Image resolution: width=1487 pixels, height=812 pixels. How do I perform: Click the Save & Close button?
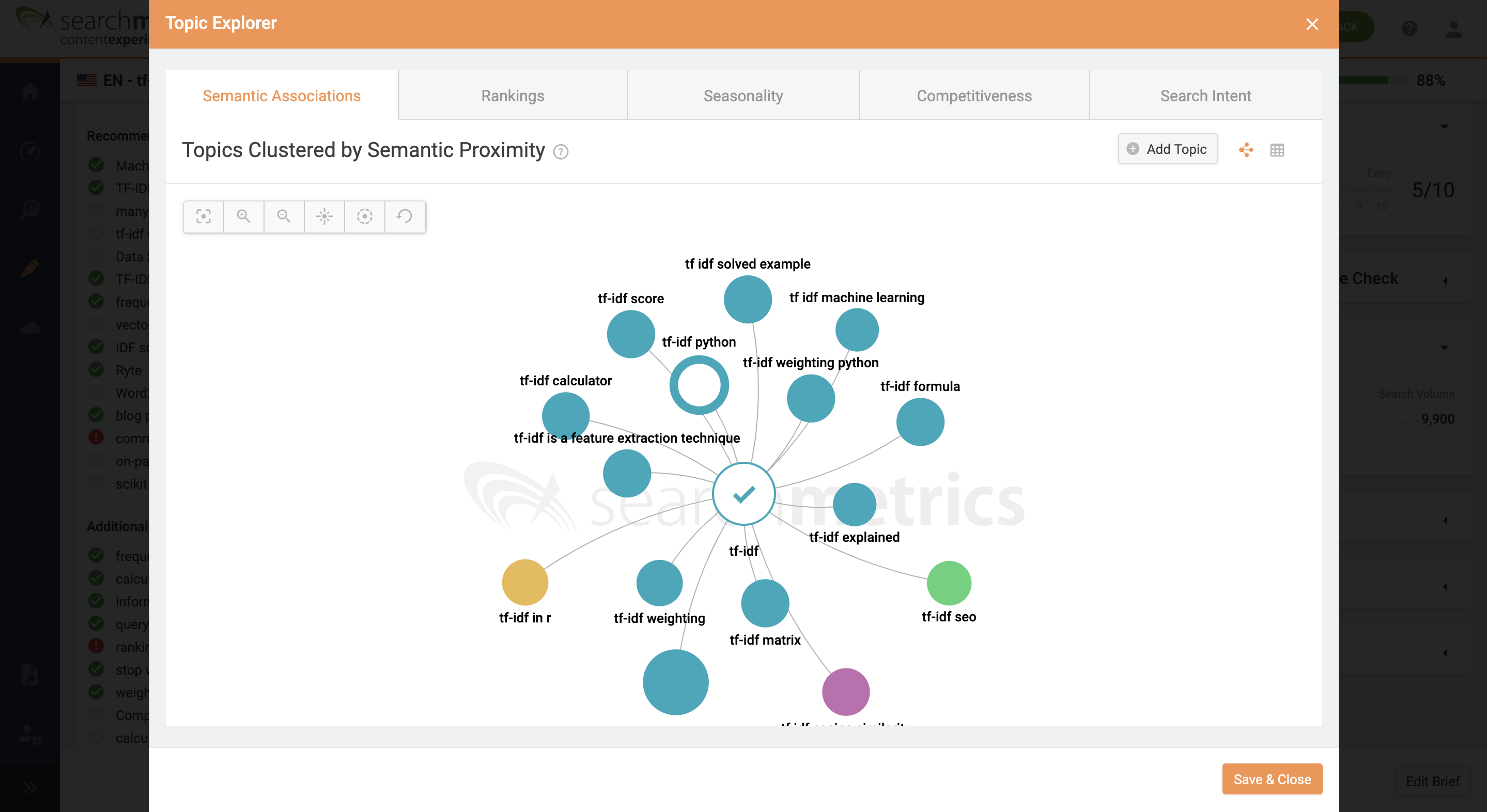click(1272, 779)
